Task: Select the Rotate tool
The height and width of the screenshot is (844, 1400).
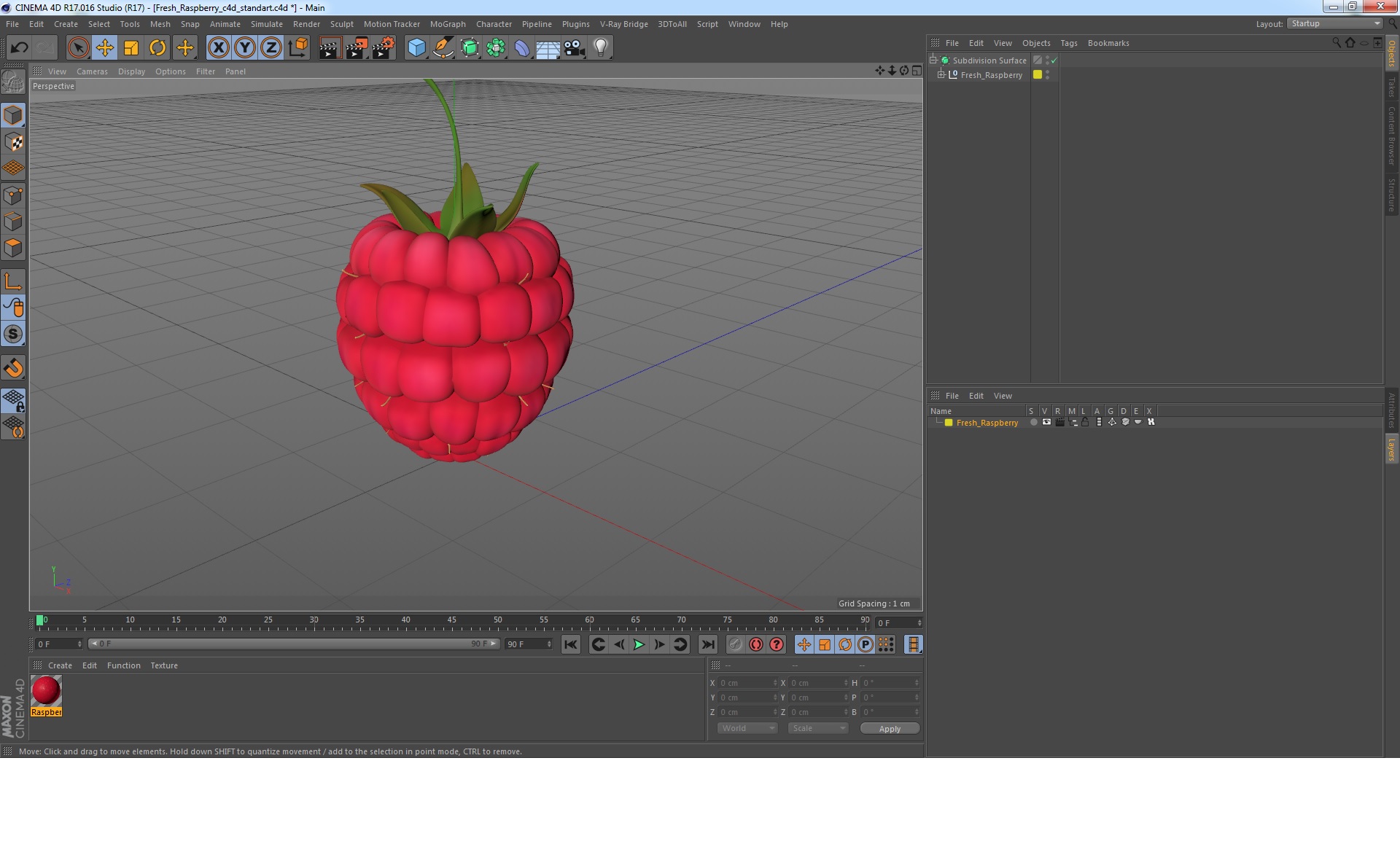Action: pos(157,48)
